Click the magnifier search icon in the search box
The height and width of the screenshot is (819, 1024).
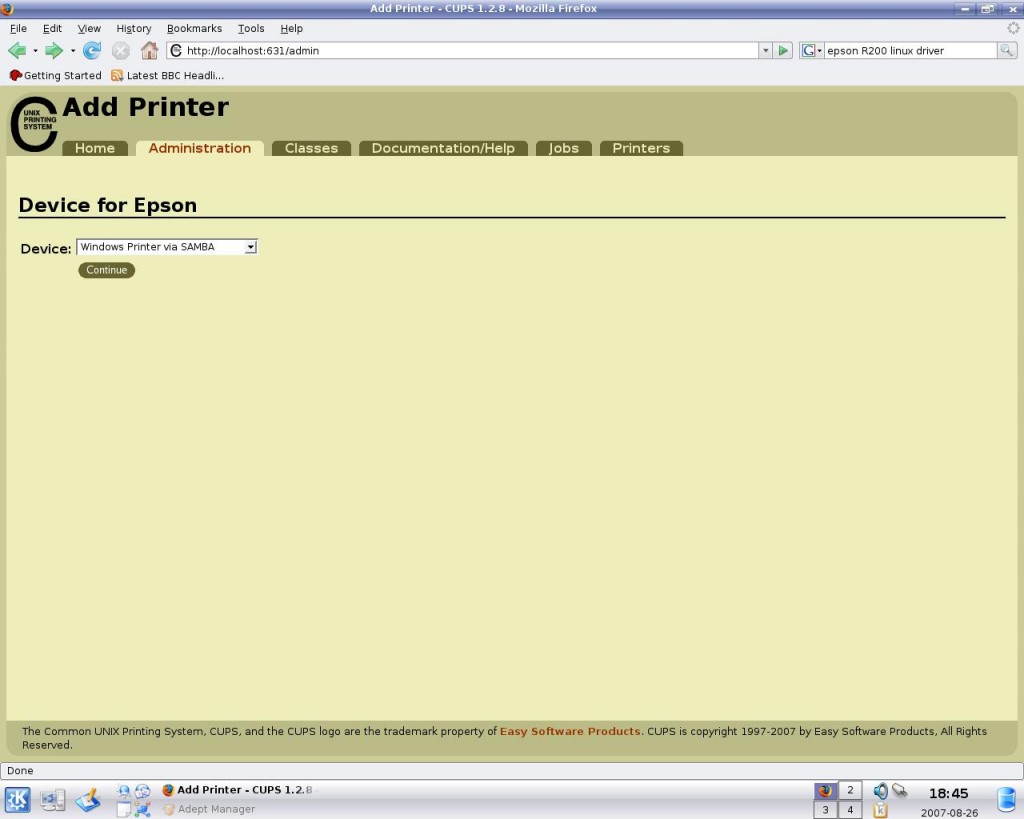coord(1006,50)
